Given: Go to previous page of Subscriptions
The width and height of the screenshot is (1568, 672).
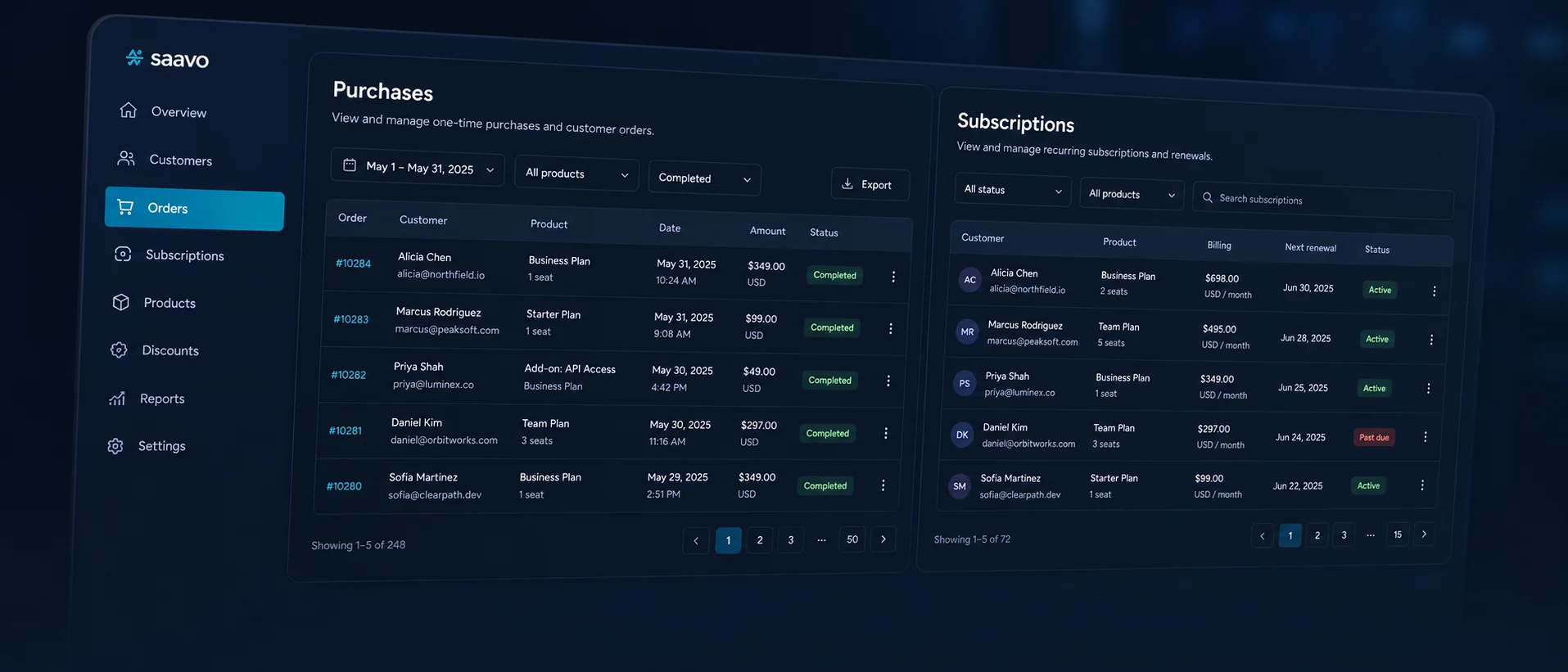Looking at the screenshot, I should 1263,536.
